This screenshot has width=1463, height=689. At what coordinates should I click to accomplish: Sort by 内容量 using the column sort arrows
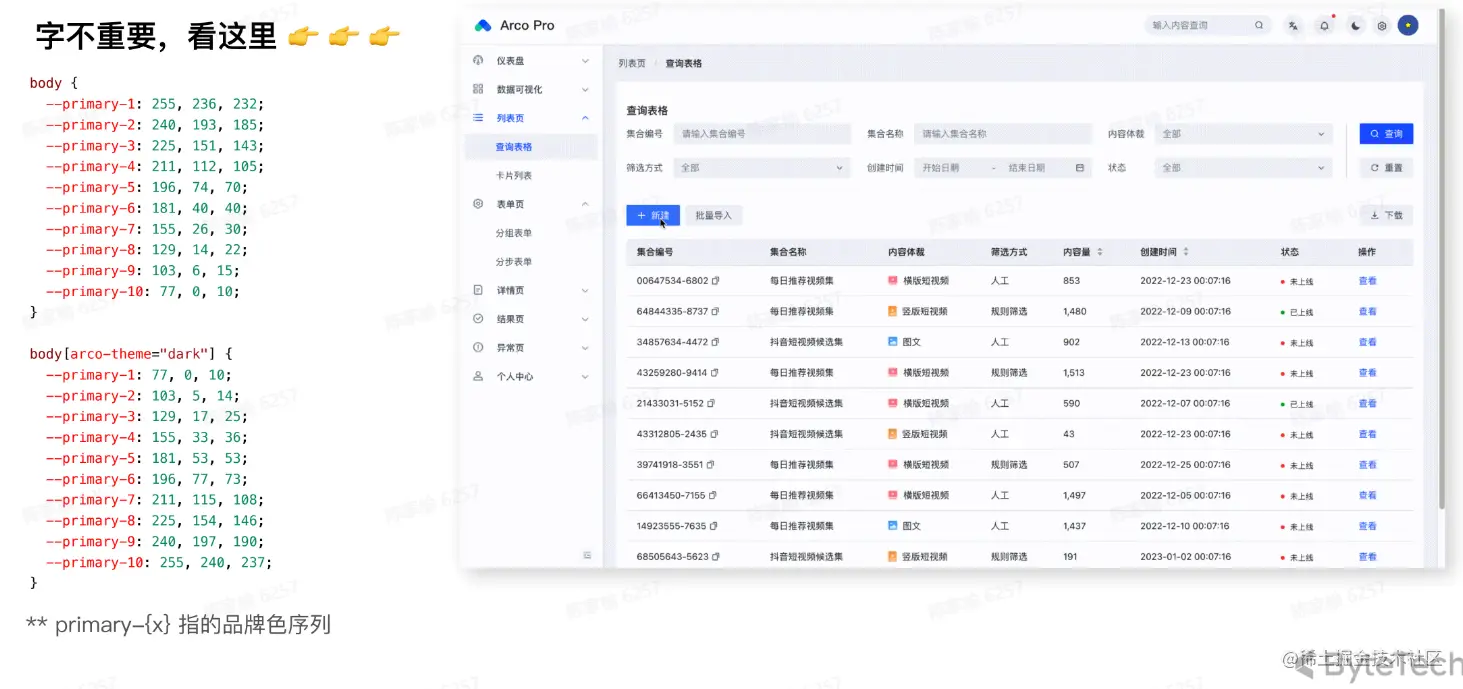(1099, 252)
